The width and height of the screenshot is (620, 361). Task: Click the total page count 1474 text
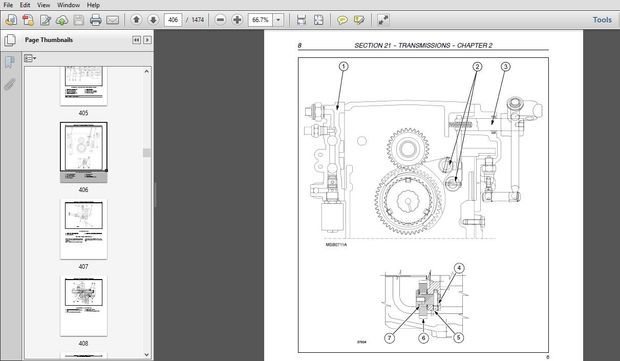click(x=198, y=20)
